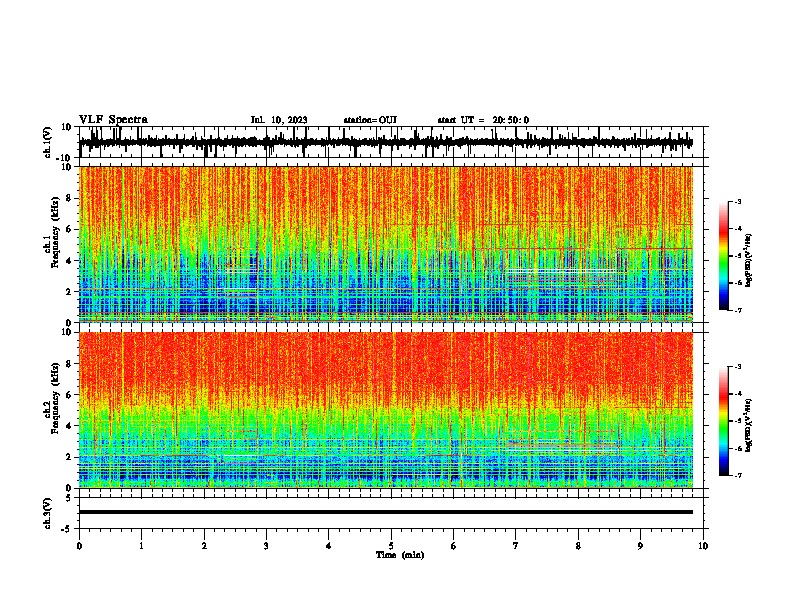Image resolution: width=792 pixels, height=612 pixels.
Task: Click time axis tick label "10"
Action: click(x=703, y=546)
